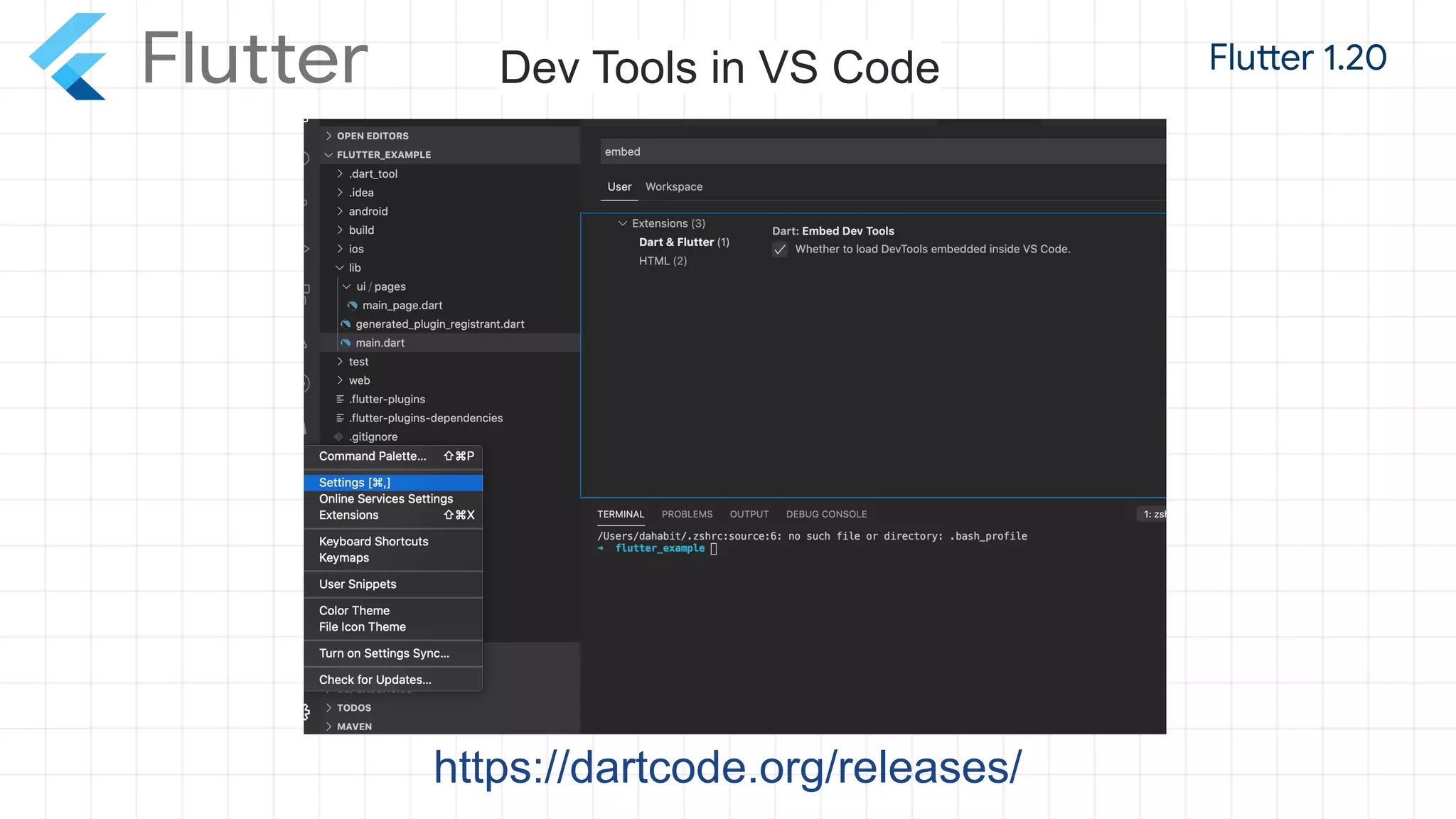Viewport: 1456px width, 819px height.
Task: Switch to the Workspace settings tab
Action: pyautogui.click(x=673, y=187)
